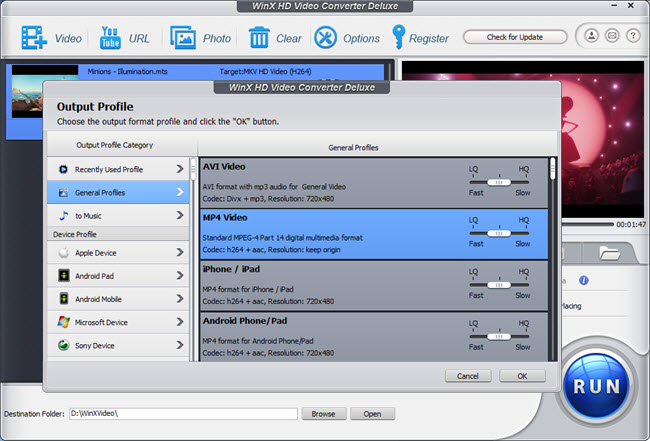Select the Android Mobile category
Image resolution: width=650 pixels, height=441 pixels.
tap(118, 299)
